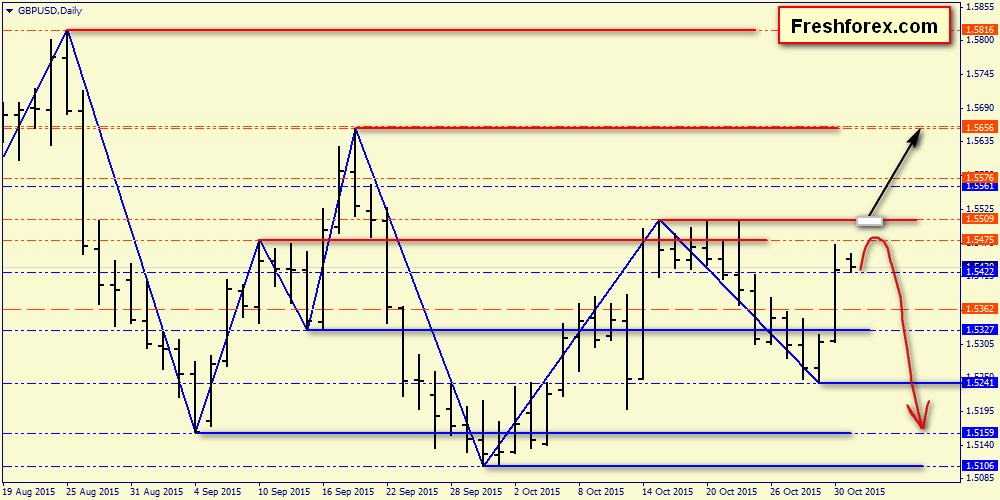This screenshot has height=500, width=1000.
Task: Click the 1.5745 axis value
Action: click(980, 74)
